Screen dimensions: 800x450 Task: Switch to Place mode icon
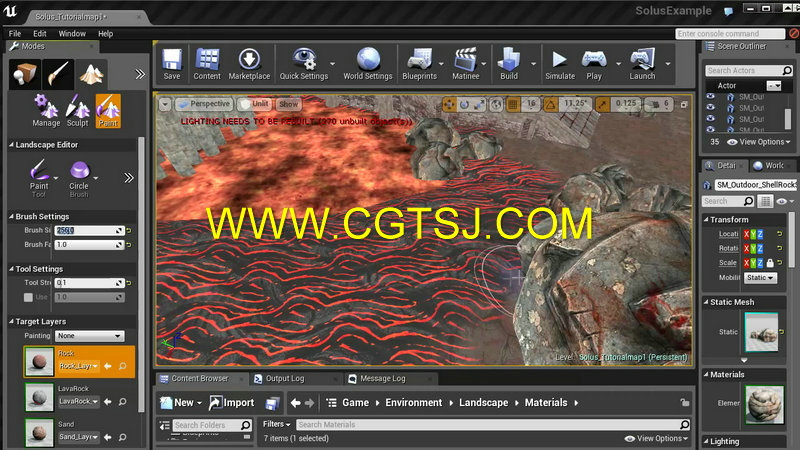pyautogui.click(x=24, y=74)
